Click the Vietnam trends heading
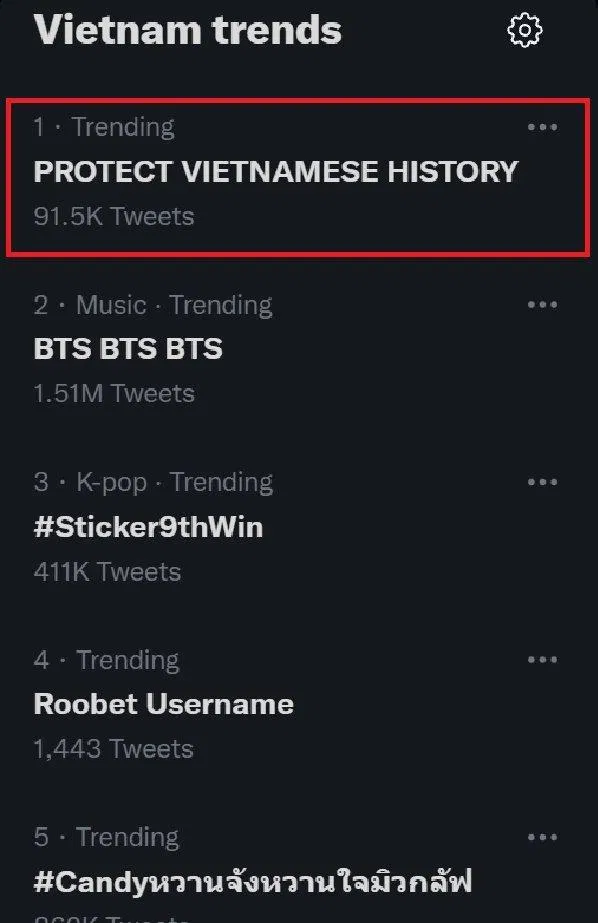The image size is (598, 923). coord(188,31)
